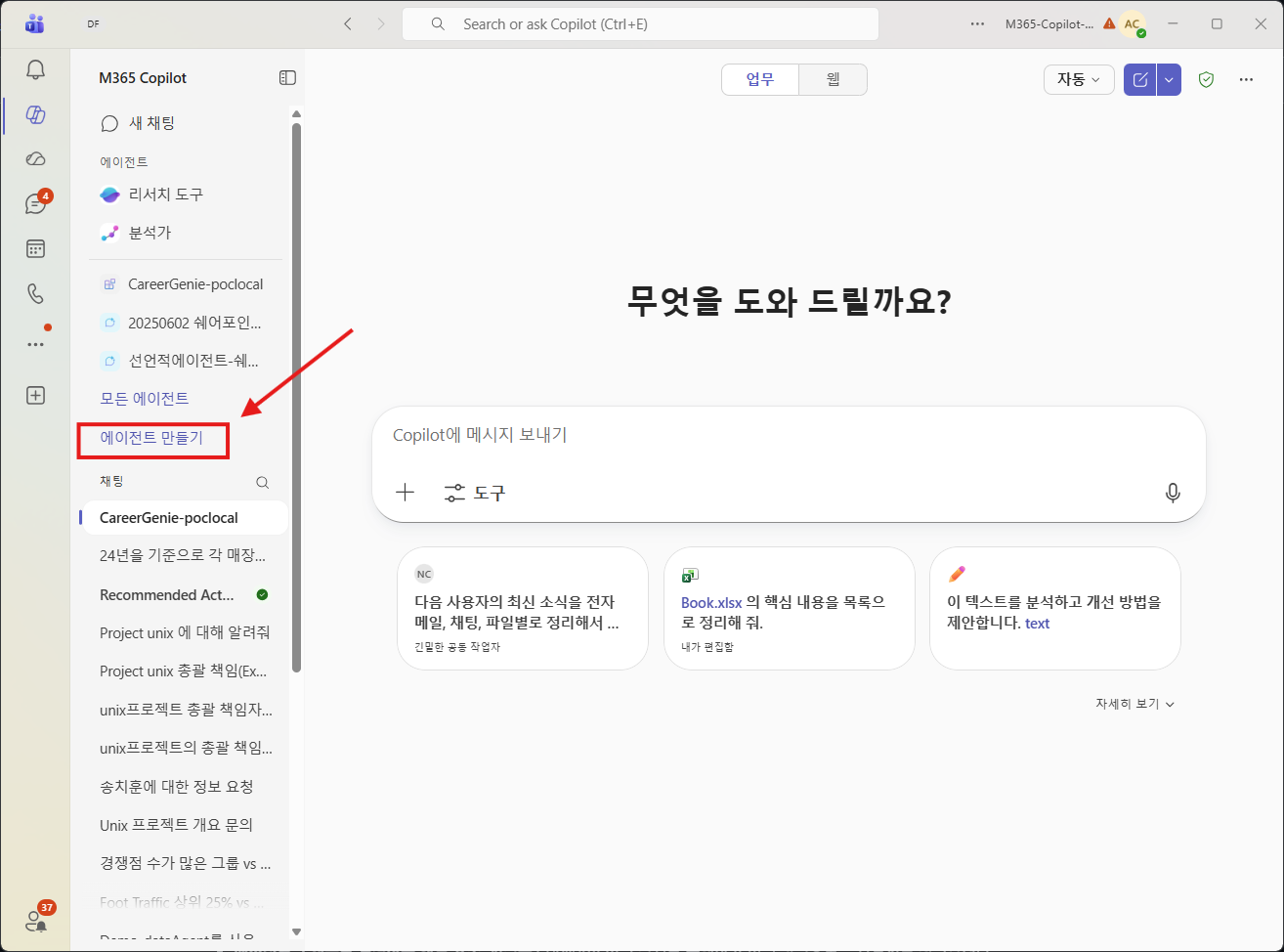Select the 이 텍스트를 분석하고 prompt card
This screenshot has width=1284, height=952.
point(1054,608)
